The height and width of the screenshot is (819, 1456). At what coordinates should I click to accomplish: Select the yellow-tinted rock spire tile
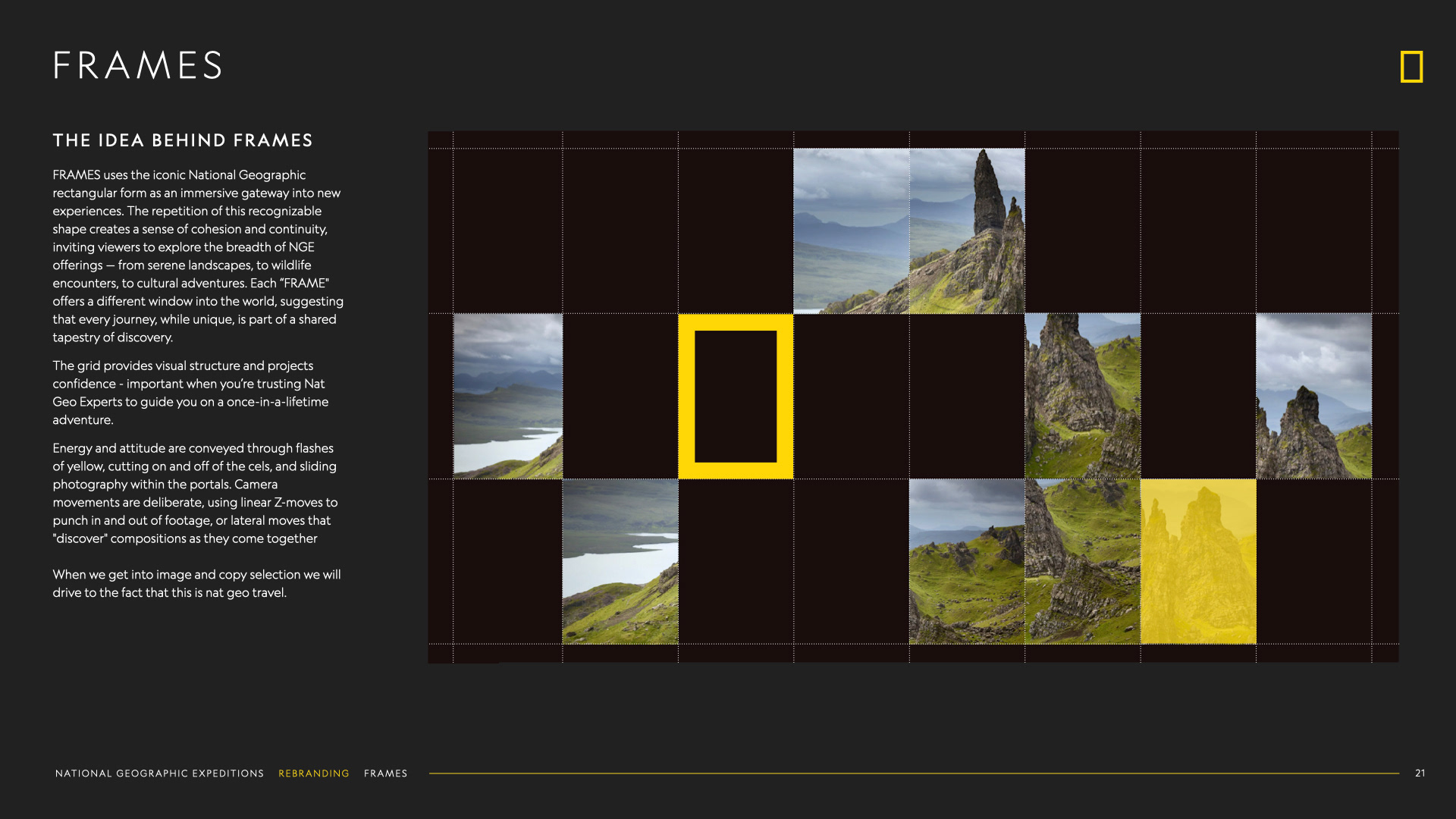point(1198,561)
